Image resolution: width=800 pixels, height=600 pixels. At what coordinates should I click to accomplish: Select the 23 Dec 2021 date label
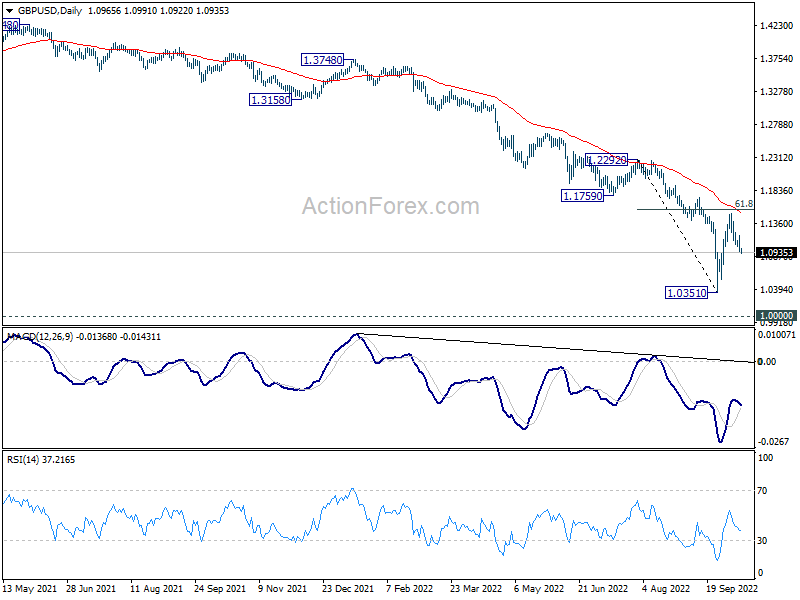(348, 589)
